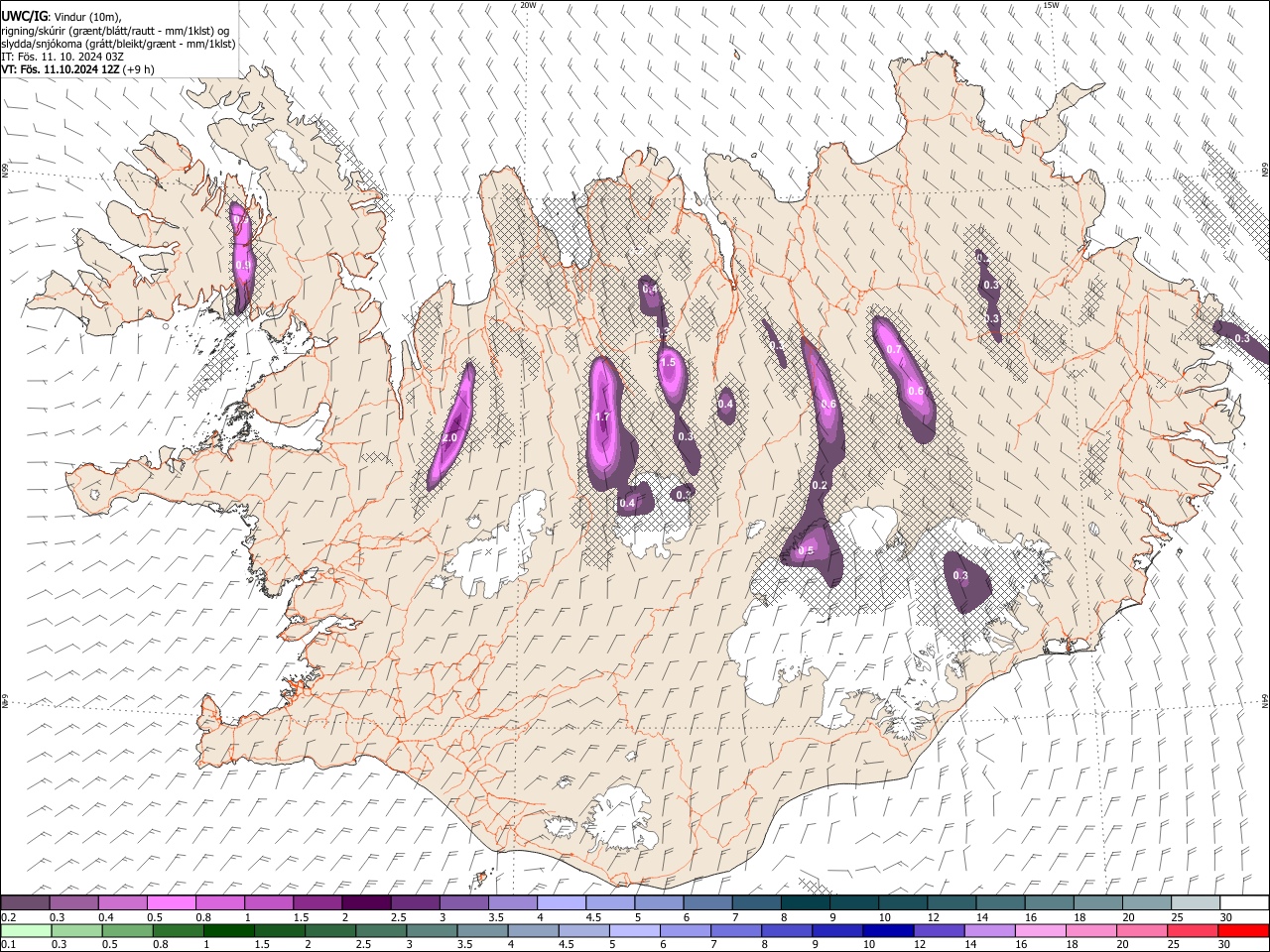Pick the violet 3 swatch in upper legend row
This screenshot has height=952, width=1270.
(x=463, y=902)
